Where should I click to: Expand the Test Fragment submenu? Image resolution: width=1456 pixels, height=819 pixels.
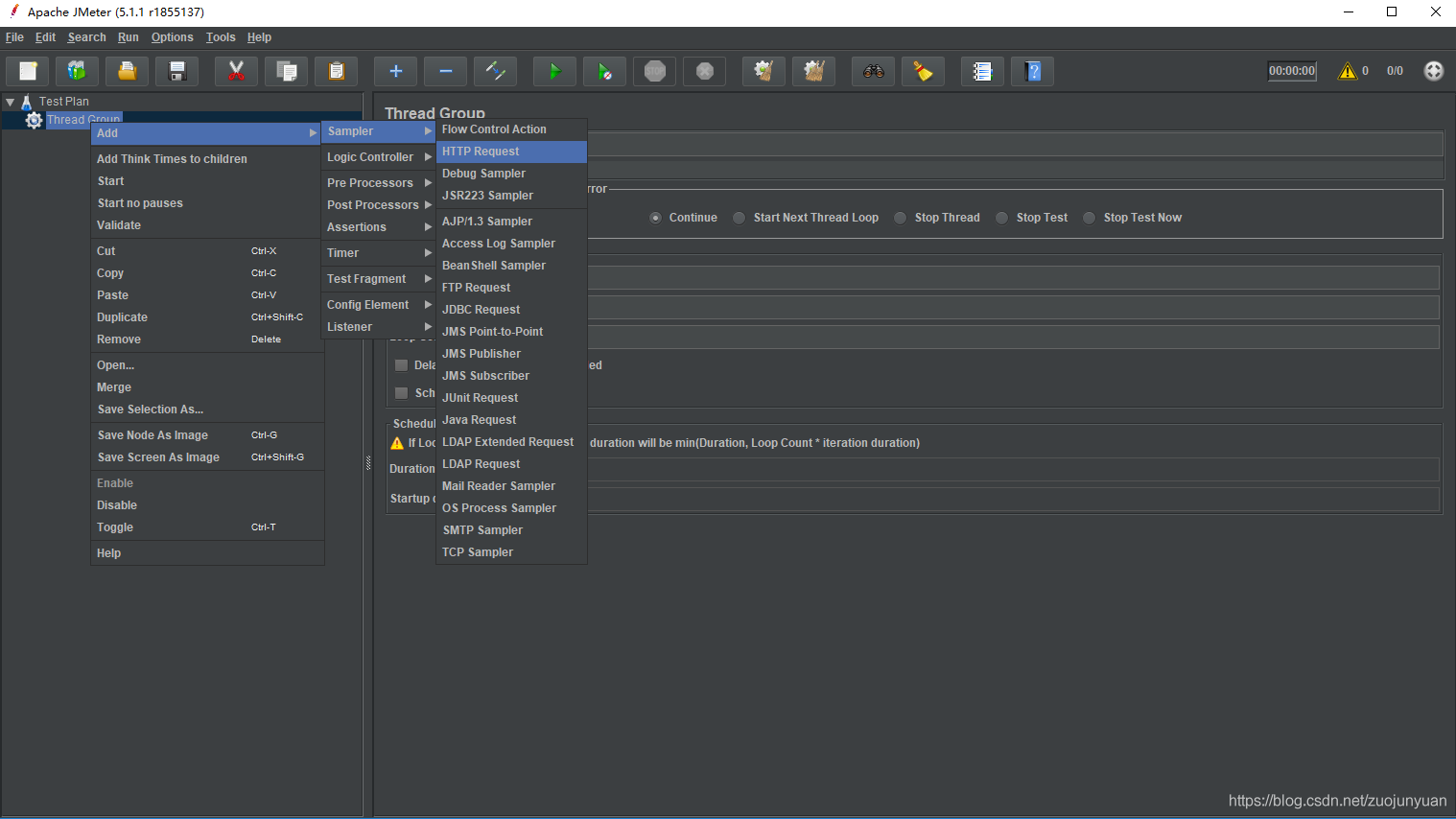pos(378,279)
